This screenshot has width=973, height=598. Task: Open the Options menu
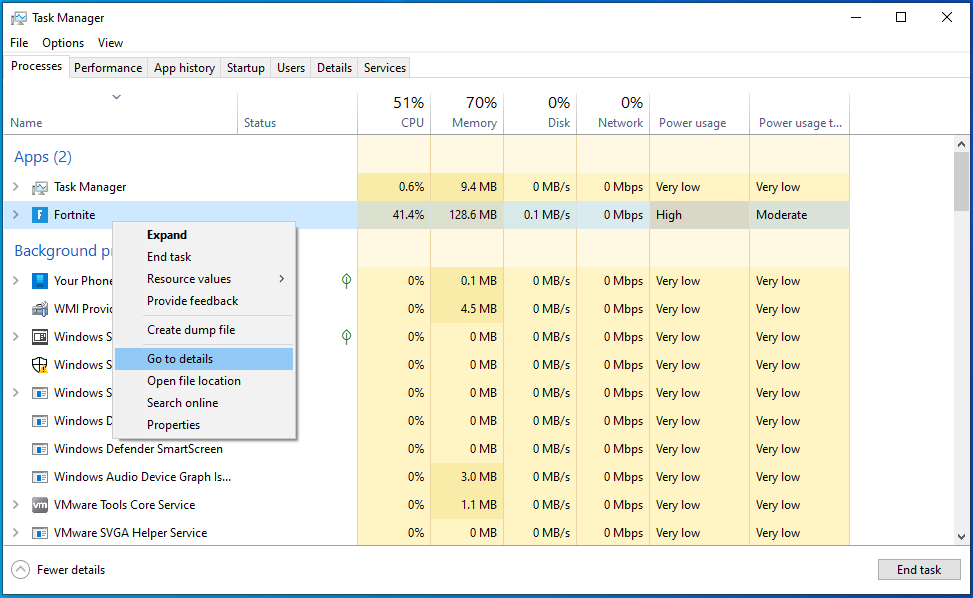click(x=63, y=43)
